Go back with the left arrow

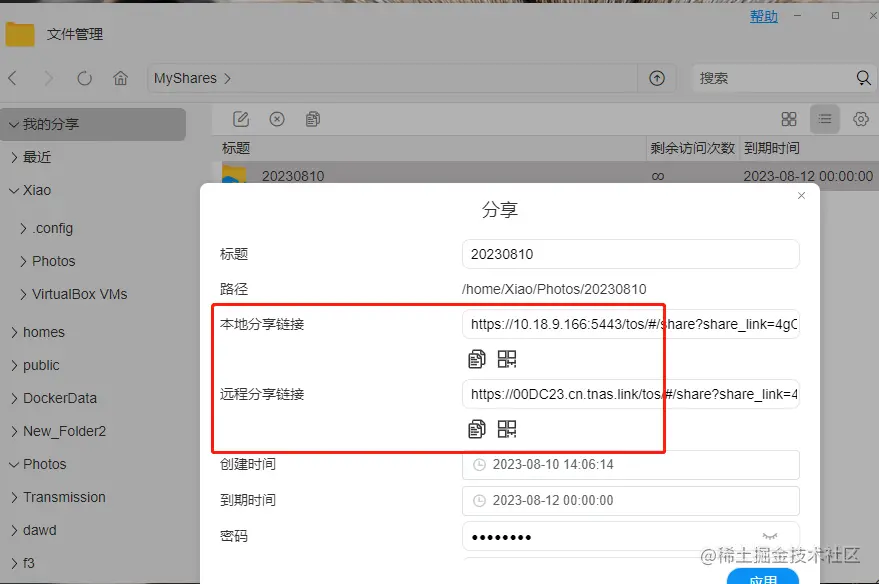pyautogui.click(x=12, y=78)
